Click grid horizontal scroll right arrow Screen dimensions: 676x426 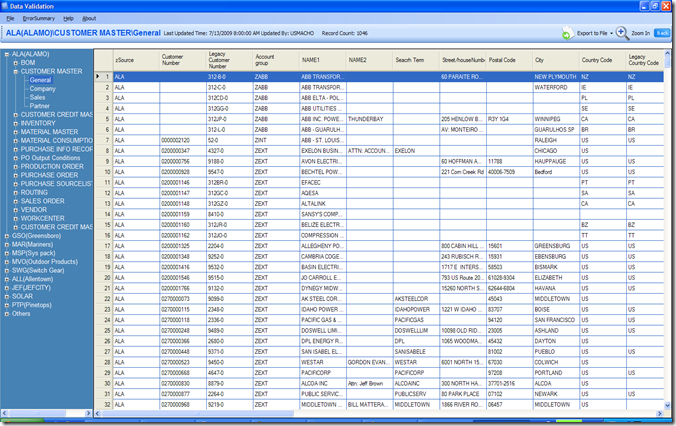[659, 413]
